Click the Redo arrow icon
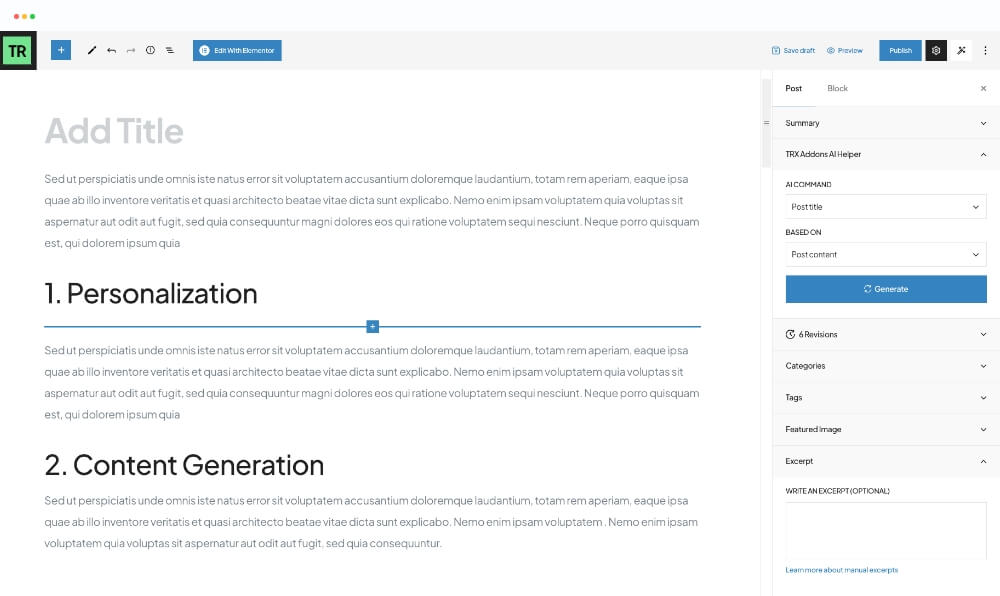The height and width of the screenshot is (596, 1000). point(131,50)
